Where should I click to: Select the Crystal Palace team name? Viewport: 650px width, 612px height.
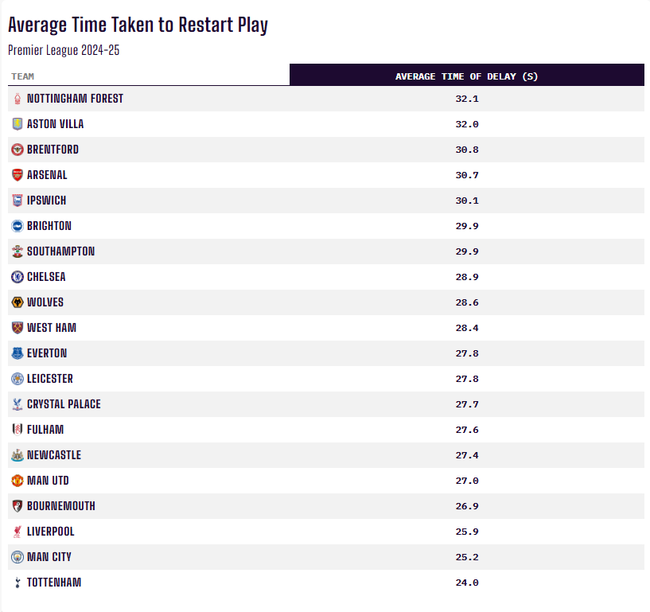click(x=64, y=404)
